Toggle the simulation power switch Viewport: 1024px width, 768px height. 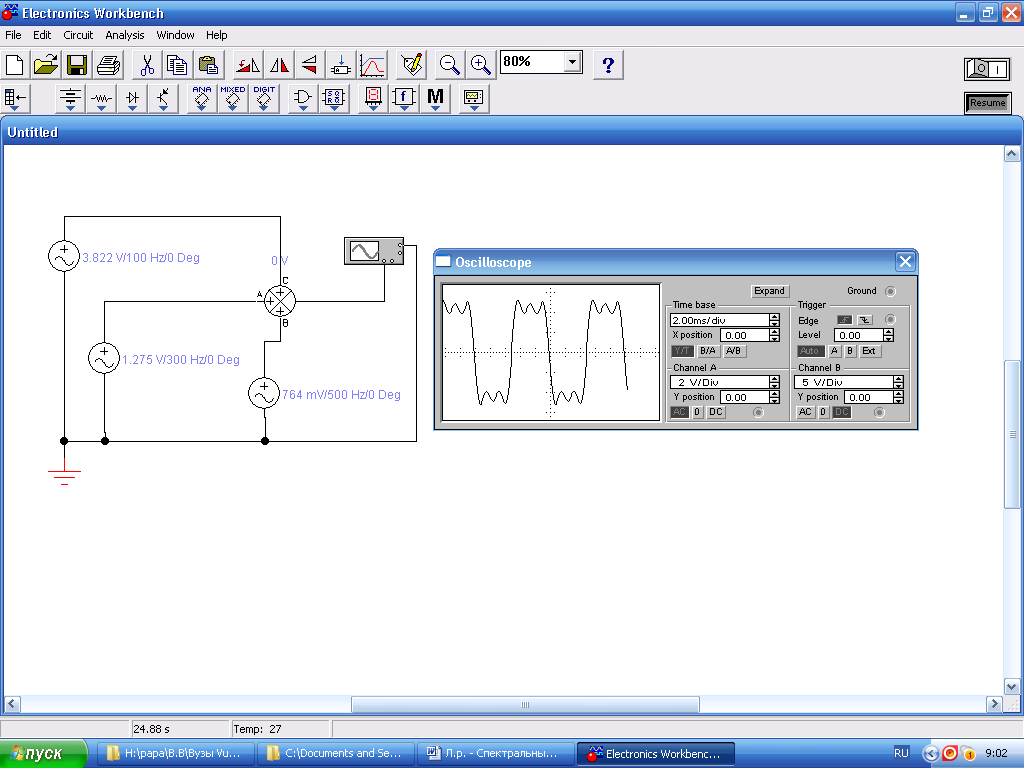(x=987, y=69)
